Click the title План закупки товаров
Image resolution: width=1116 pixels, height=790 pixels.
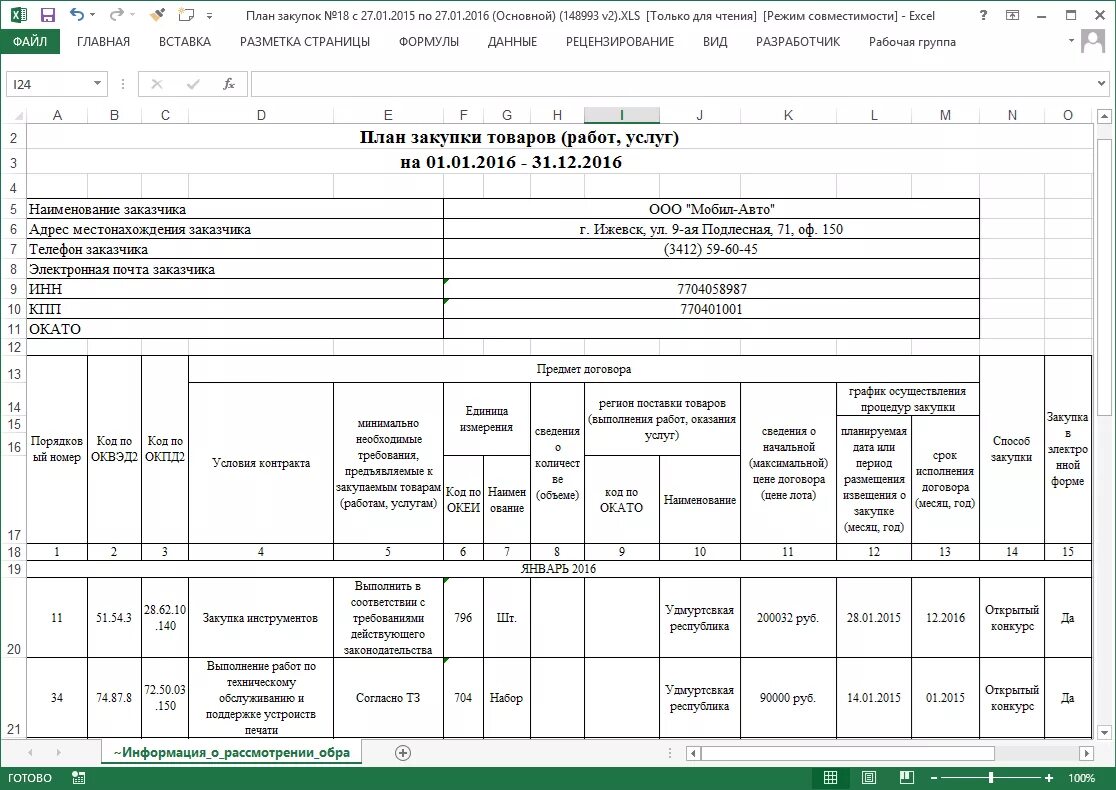click(x=519, y=137)
